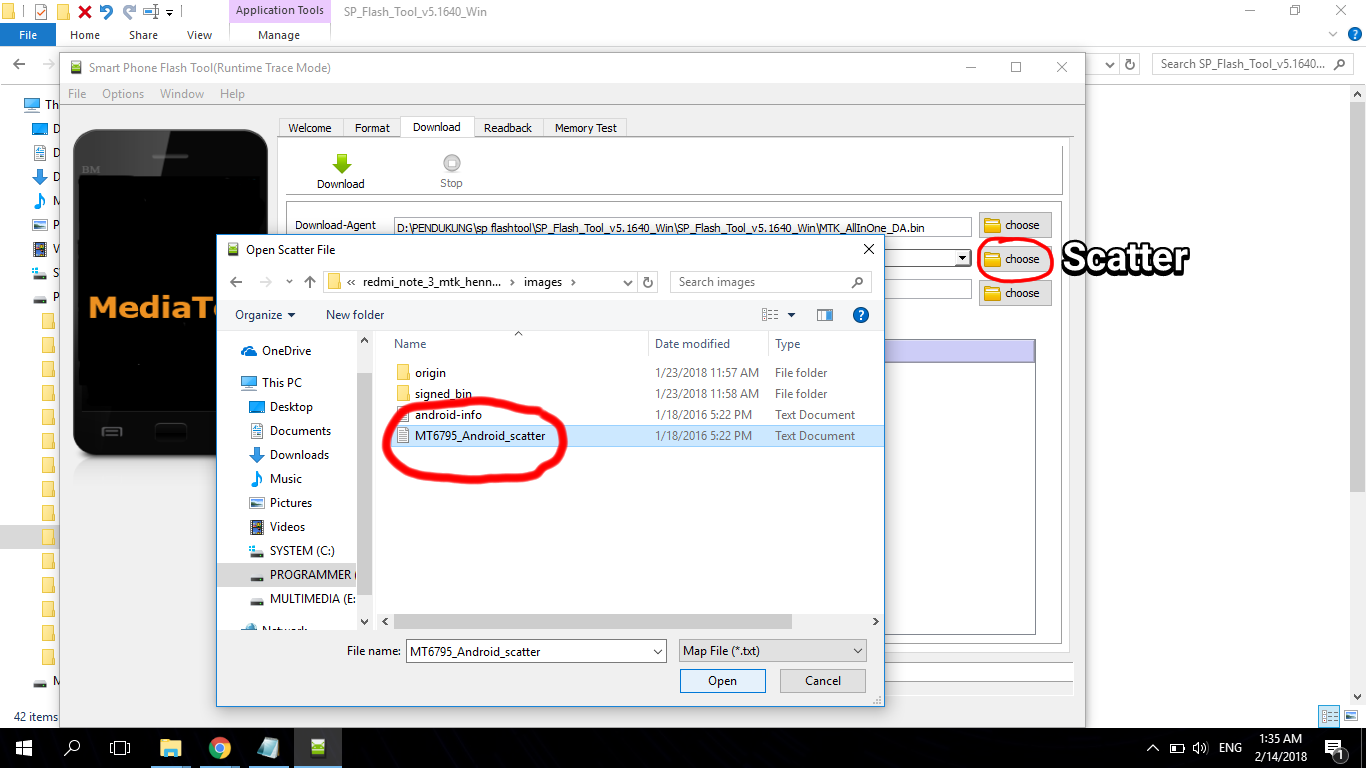The image size is (1366, 768).
Task: Select MULTIMEDIA (E:) drive in navigation pane
Action: pos(312,599)
